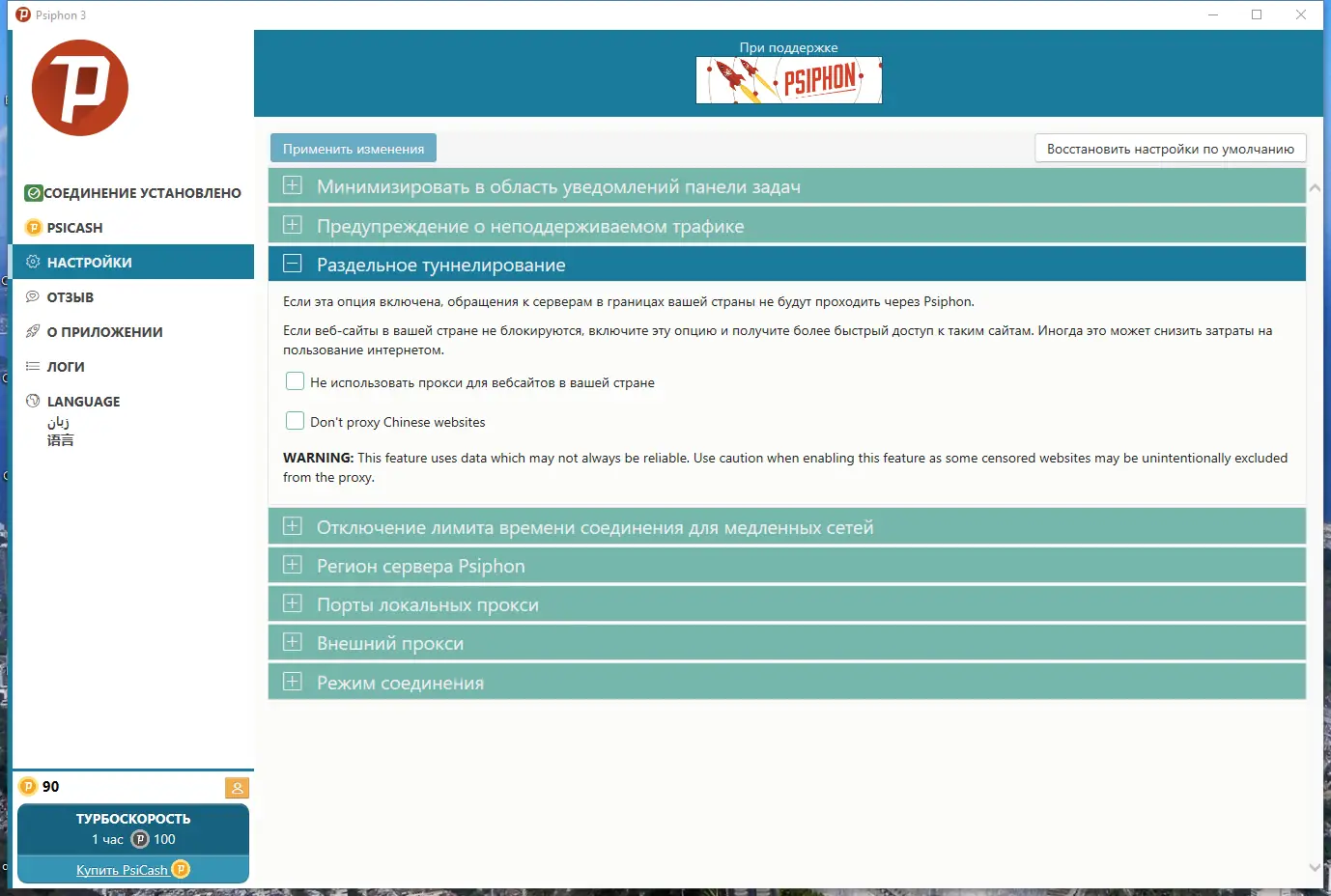Maximize the Psiphon 3 window
This screenshot has height=896, width=1331.
coord(1257,14)
